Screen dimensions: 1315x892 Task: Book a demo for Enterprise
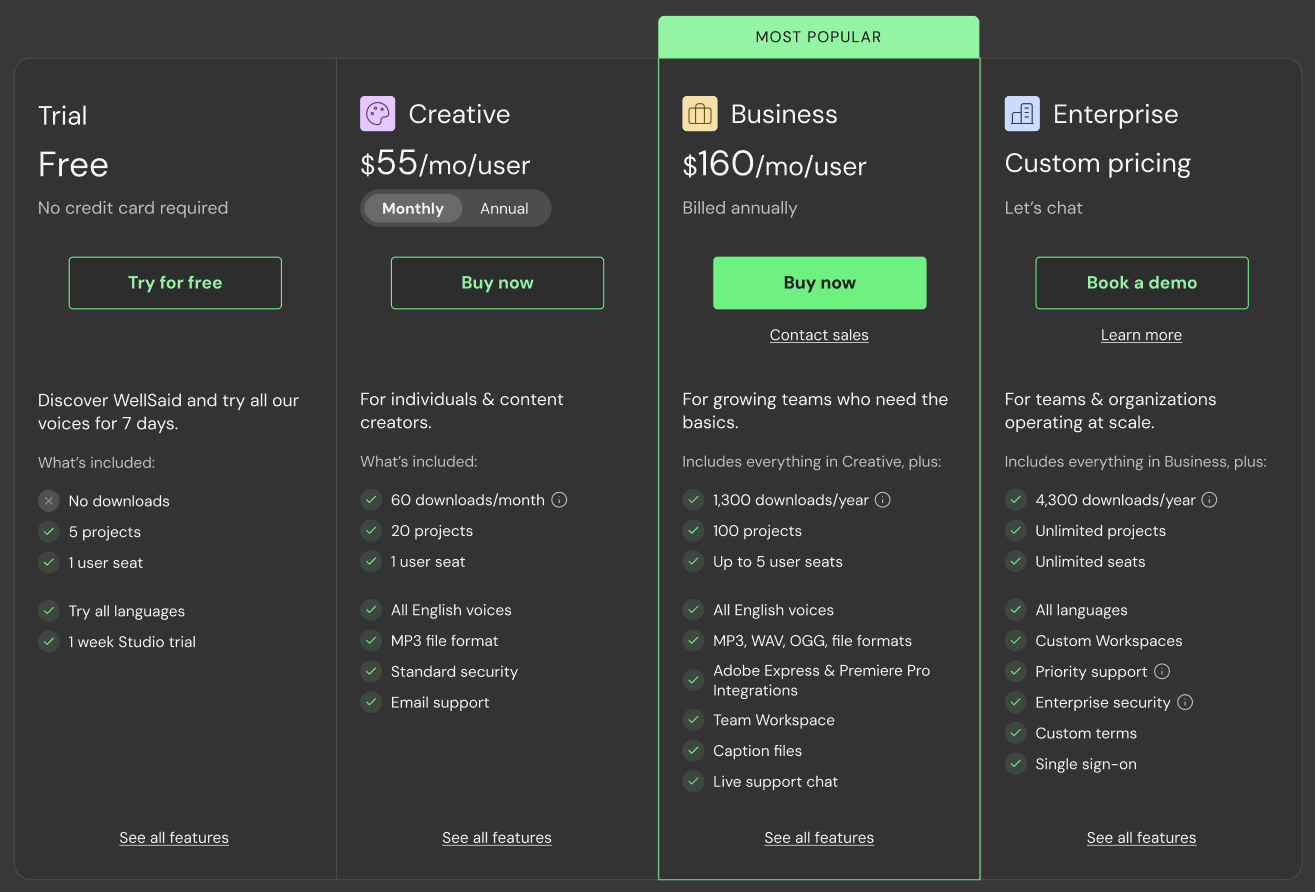coord(1141,283)
